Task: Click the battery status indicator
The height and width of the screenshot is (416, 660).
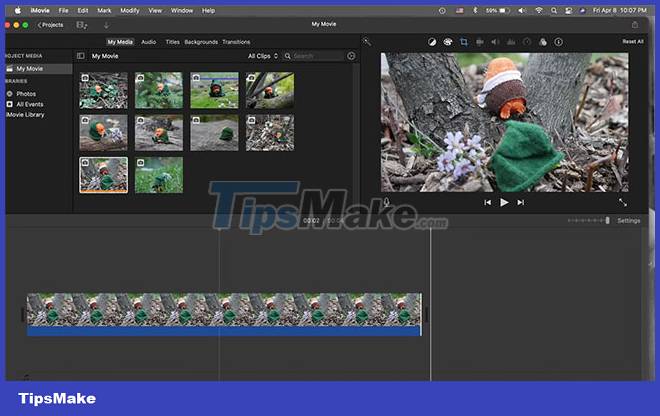Action: (x=498, y=11)
